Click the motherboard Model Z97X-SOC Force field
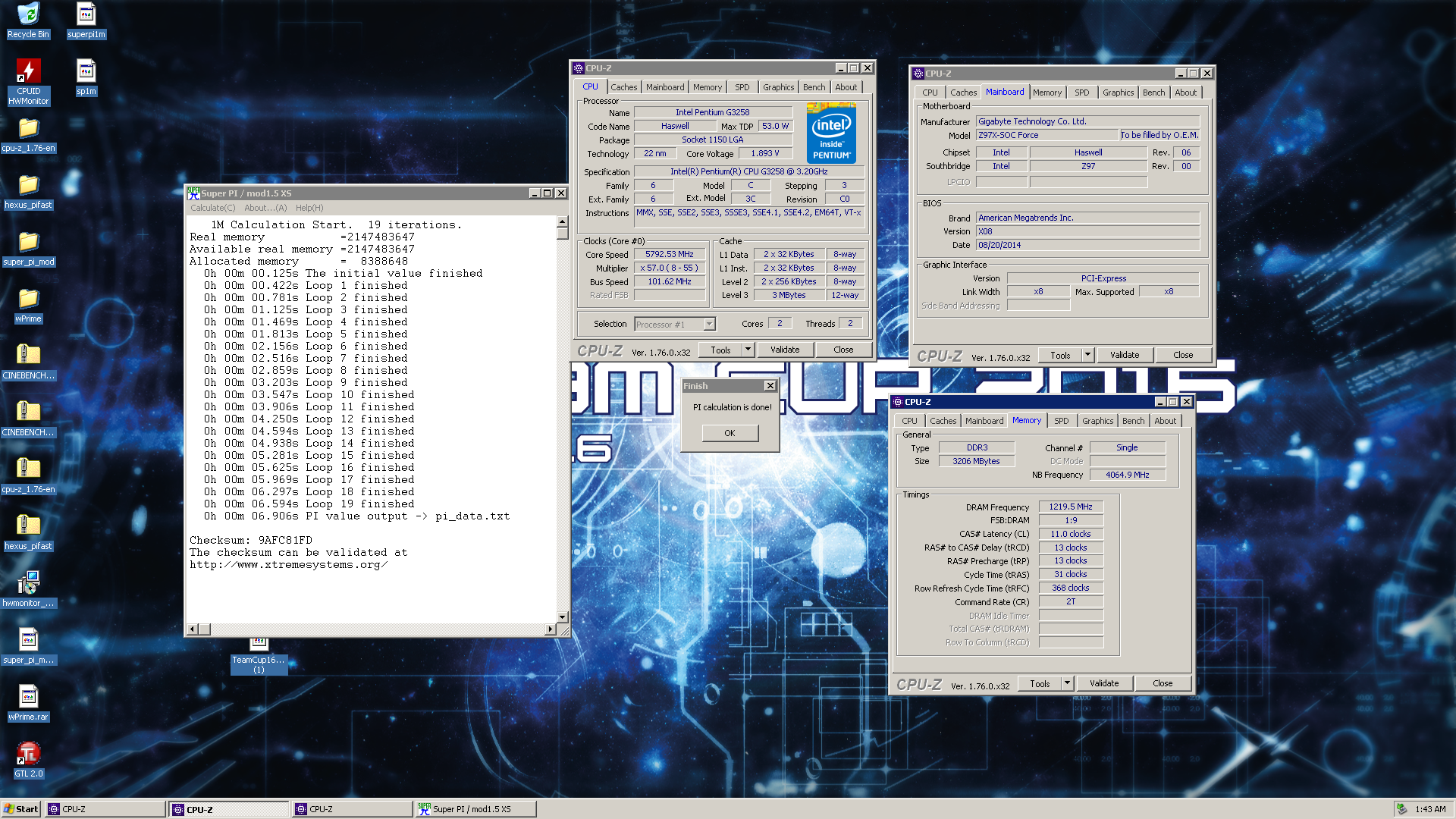The width and height of the screenshot is (1456, 819). click(1046, 135)
